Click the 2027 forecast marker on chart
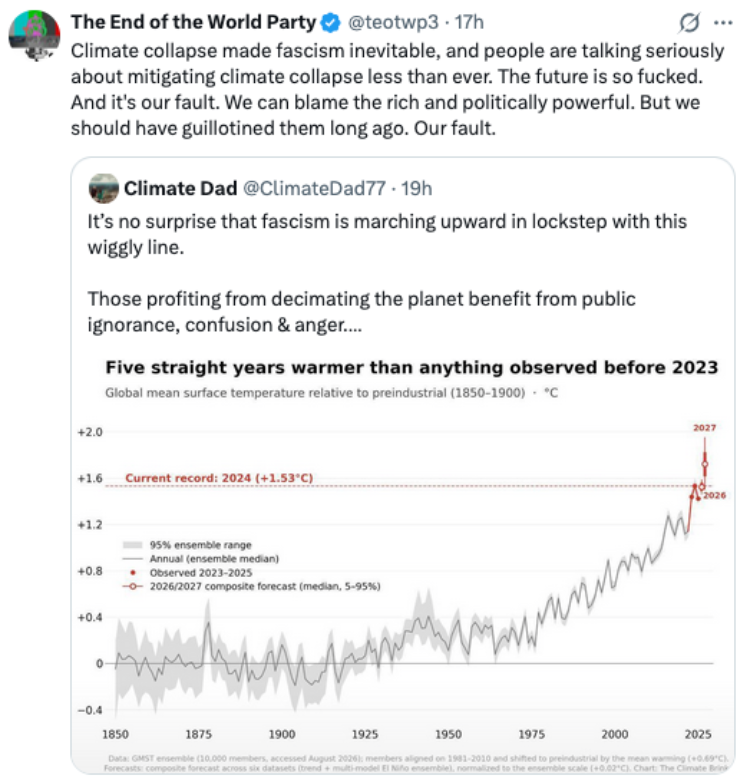The image size is (750, 782). 705,464
